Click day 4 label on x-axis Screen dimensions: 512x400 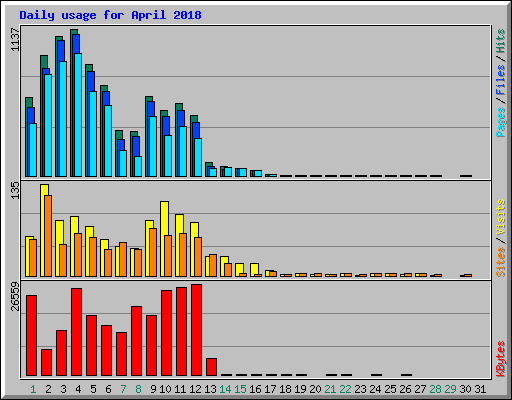click(x=78, y=389)
